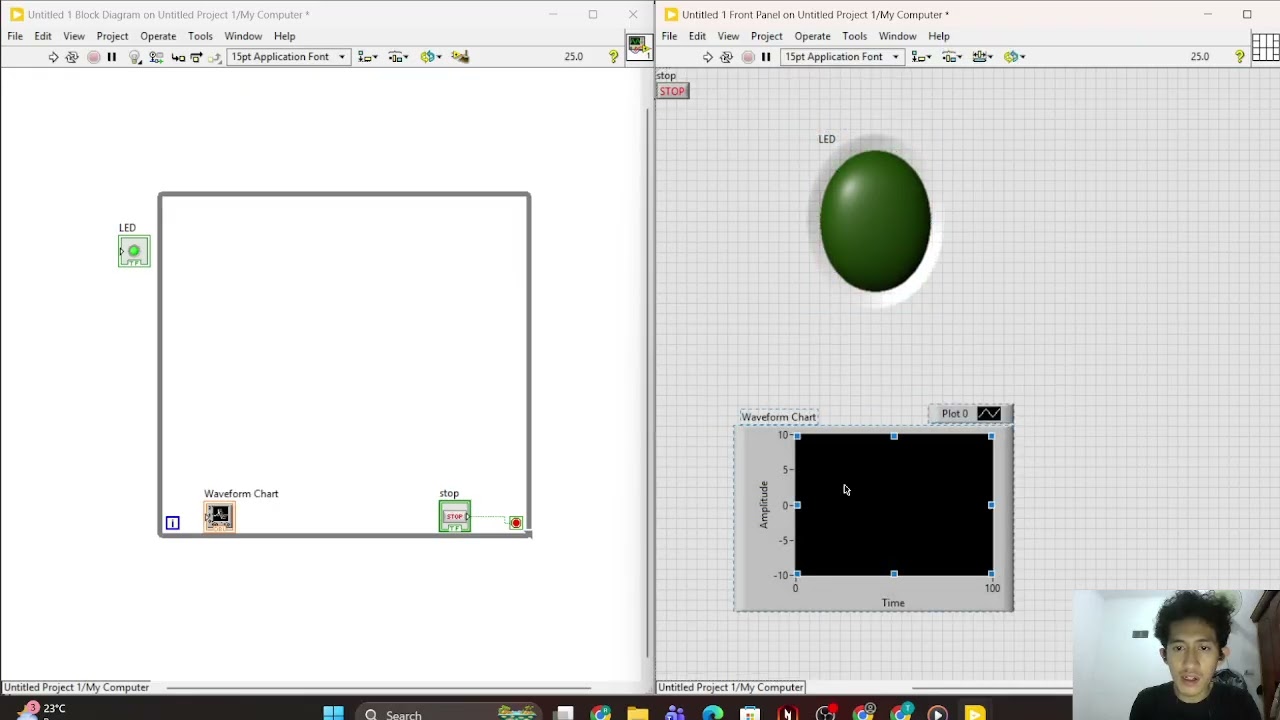The image size is (1280, 720).
Task: Open the Front Panel Project menu
Action: pos(767,36)
